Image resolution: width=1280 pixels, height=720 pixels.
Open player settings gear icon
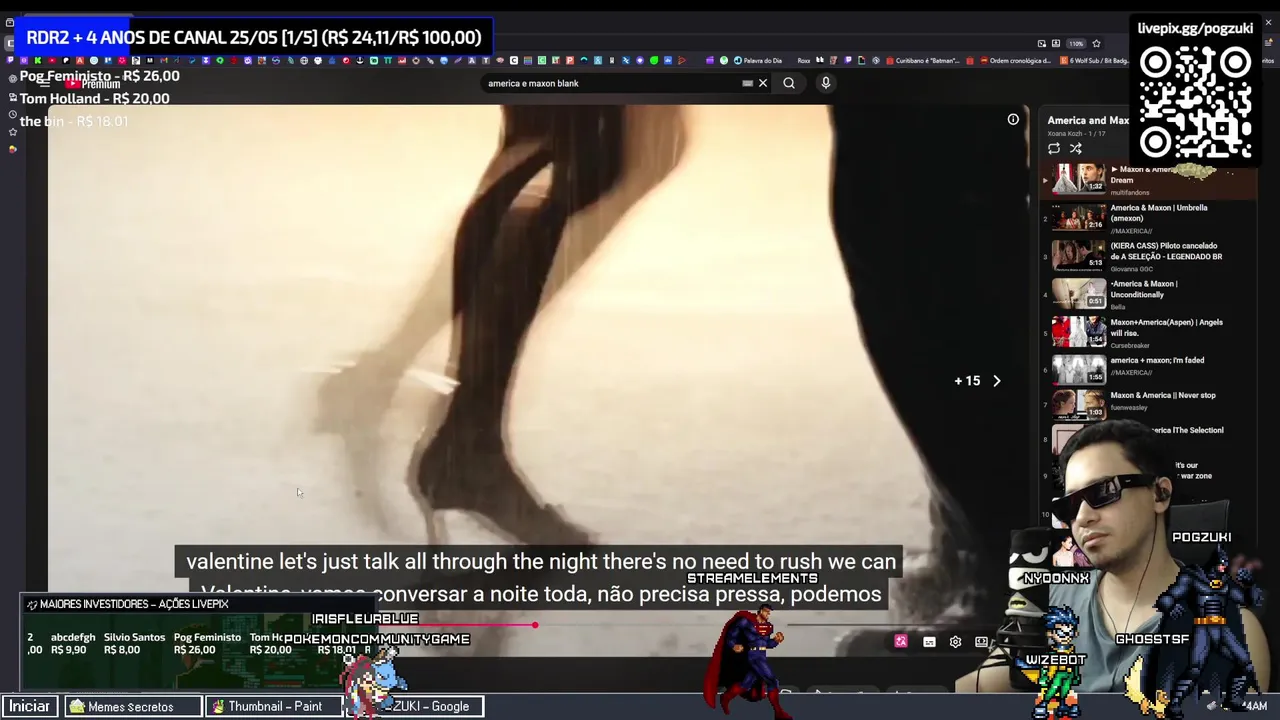point(955,642)
